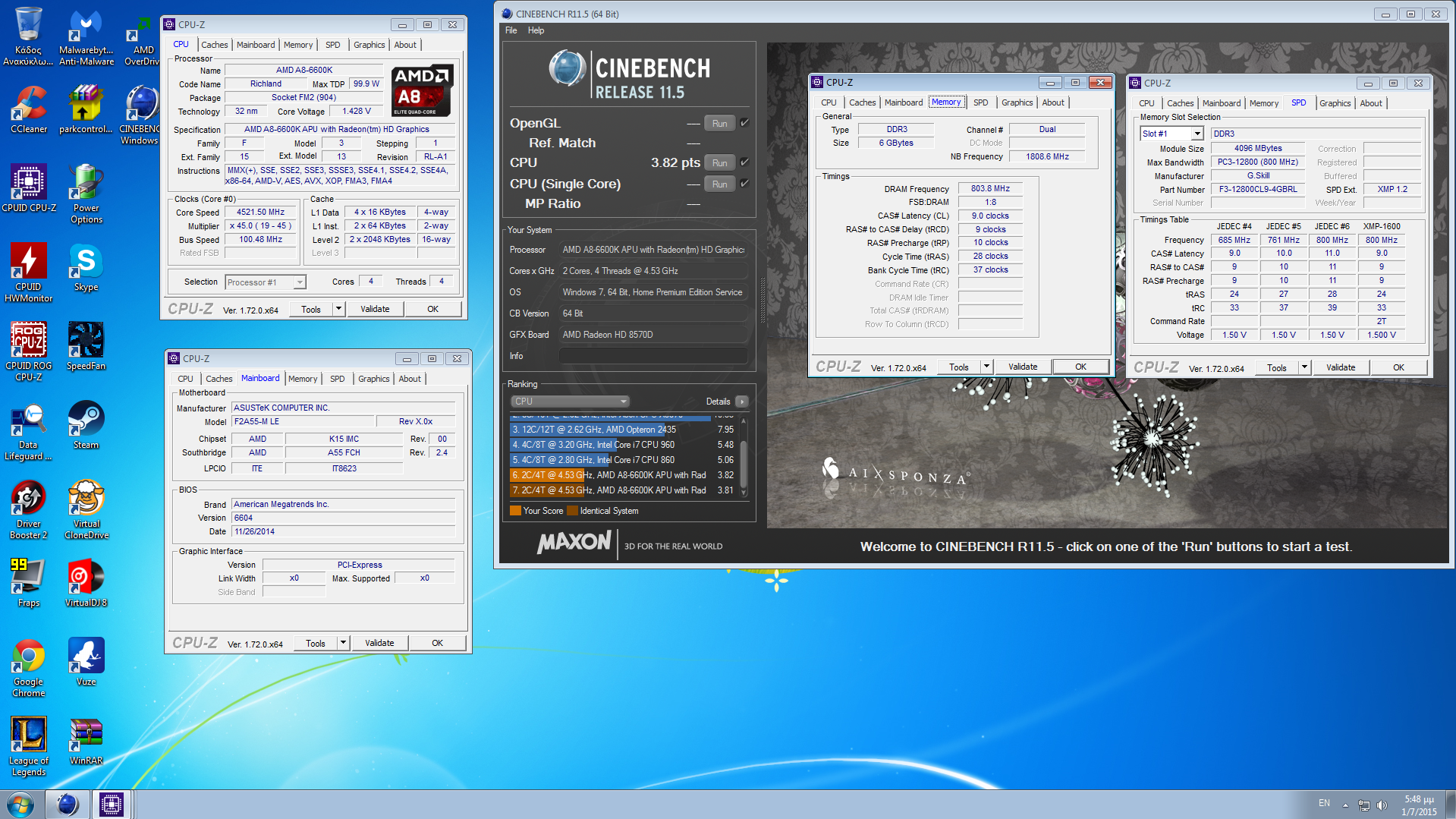1456x819 pixels.
Task: Open VirtualDJ 8 desktop icon
Action: pos(86,582)
